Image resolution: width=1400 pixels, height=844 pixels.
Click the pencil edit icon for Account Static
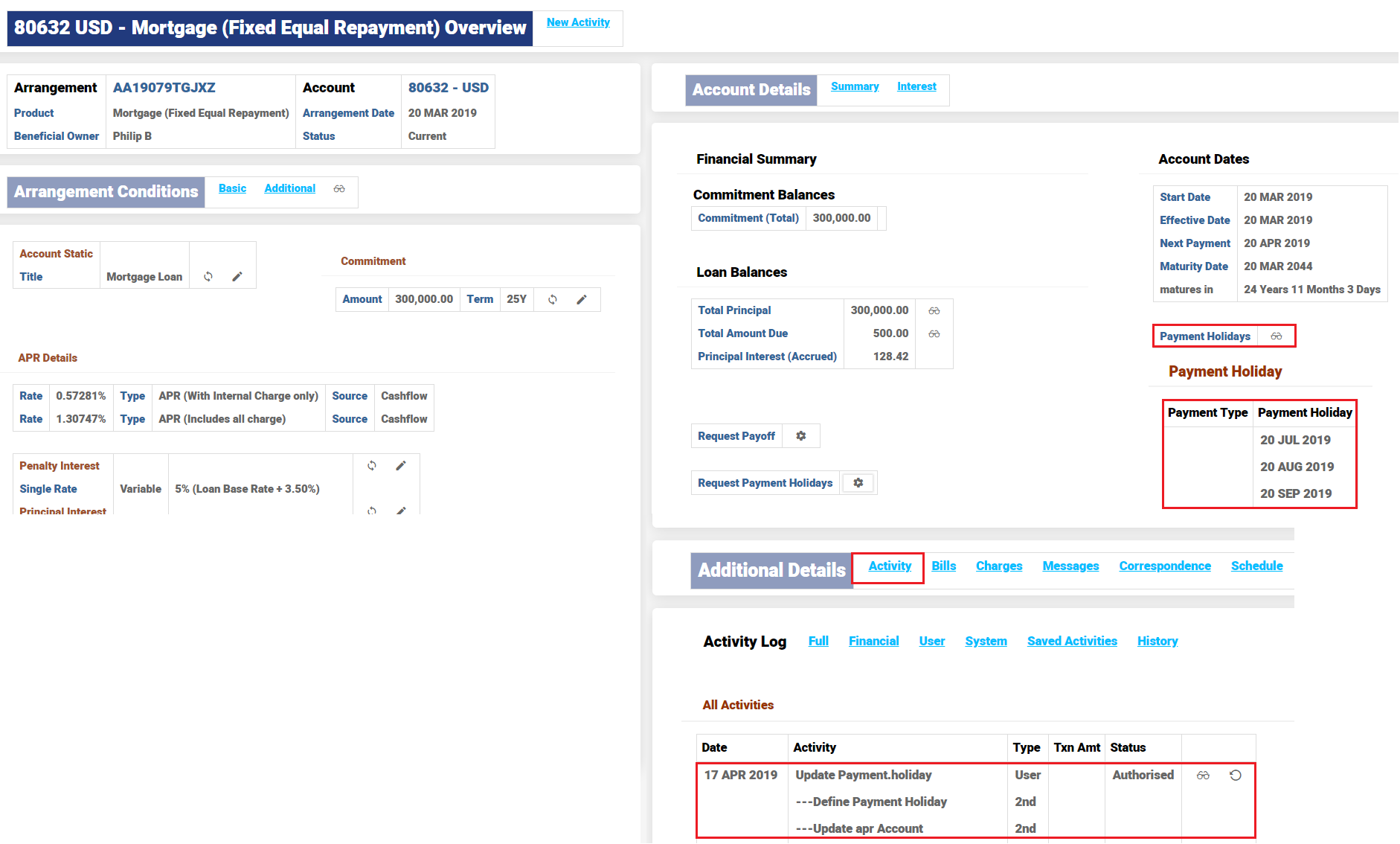click(237, 277)
